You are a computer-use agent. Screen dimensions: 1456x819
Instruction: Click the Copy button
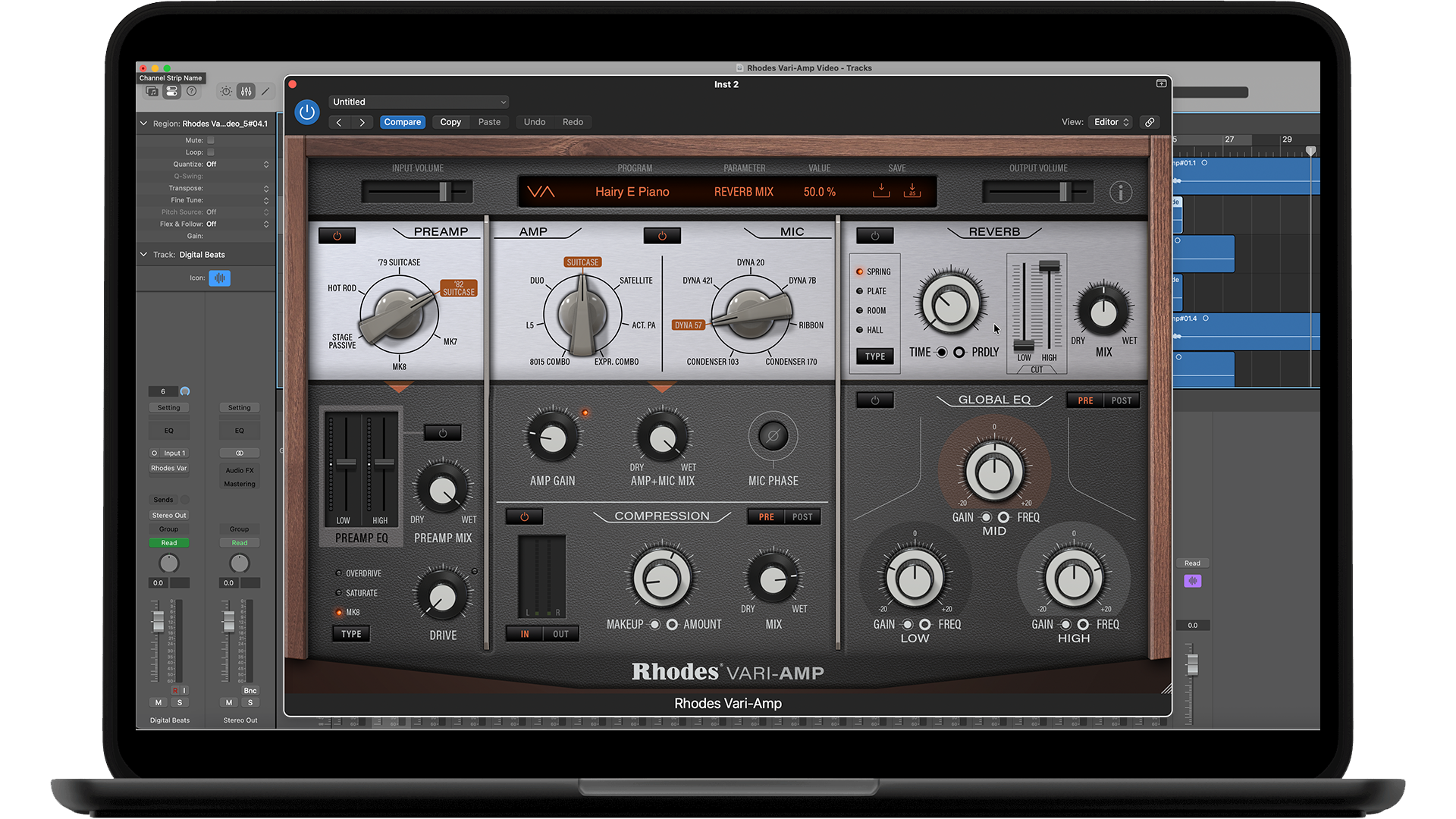click(450, 122)
